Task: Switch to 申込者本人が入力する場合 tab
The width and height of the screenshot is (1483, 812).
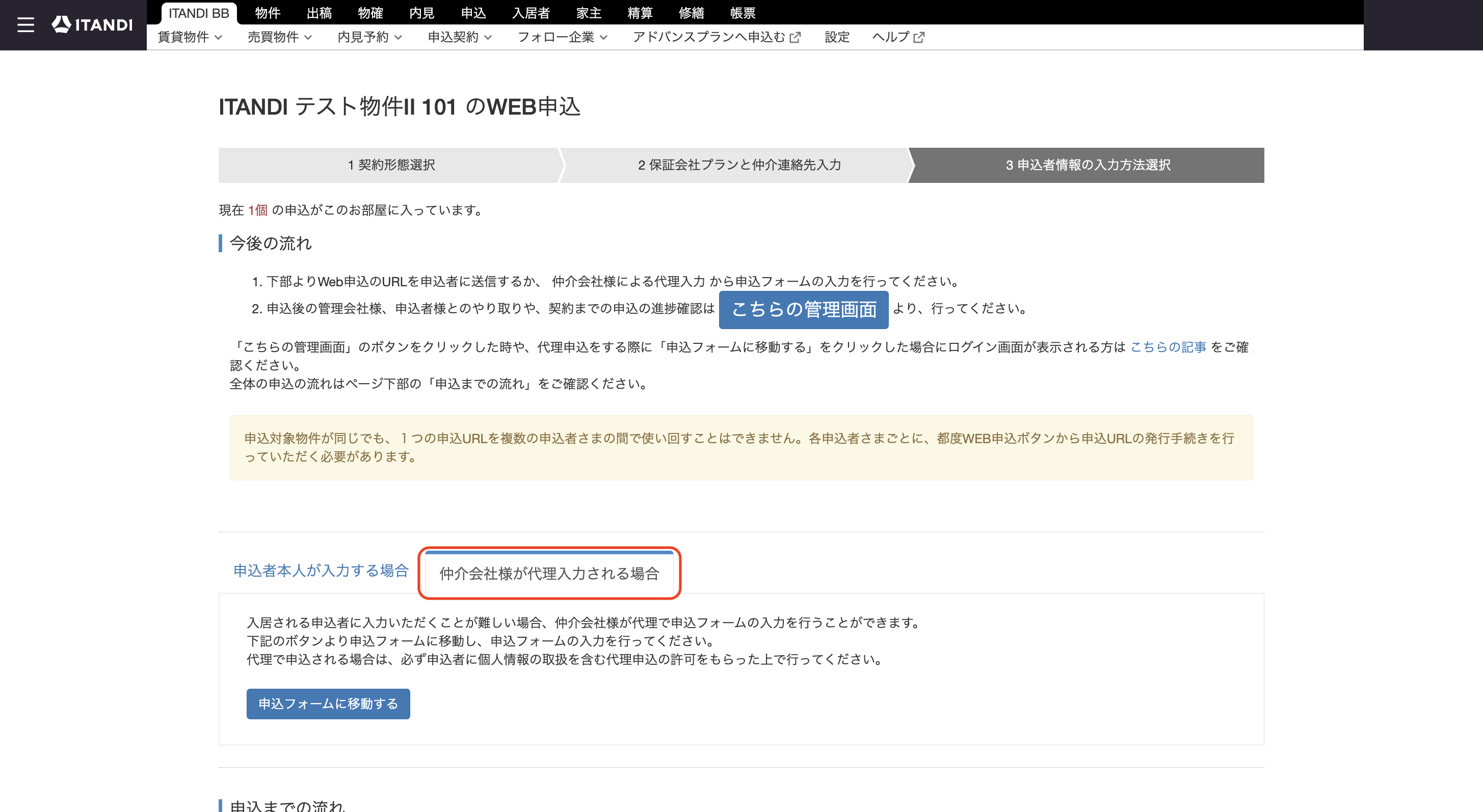Action: [x=321, y=571]
